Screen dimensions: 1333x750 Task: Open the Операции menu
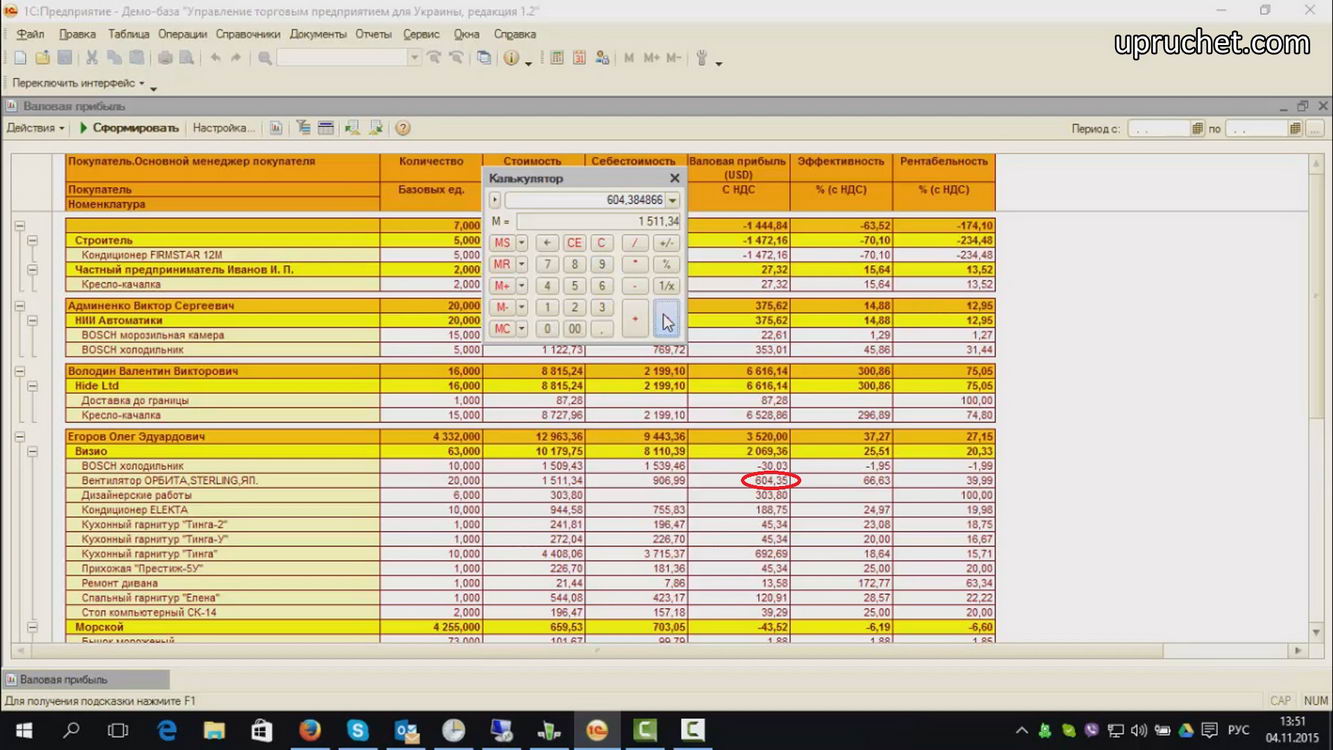pos(182,34)
